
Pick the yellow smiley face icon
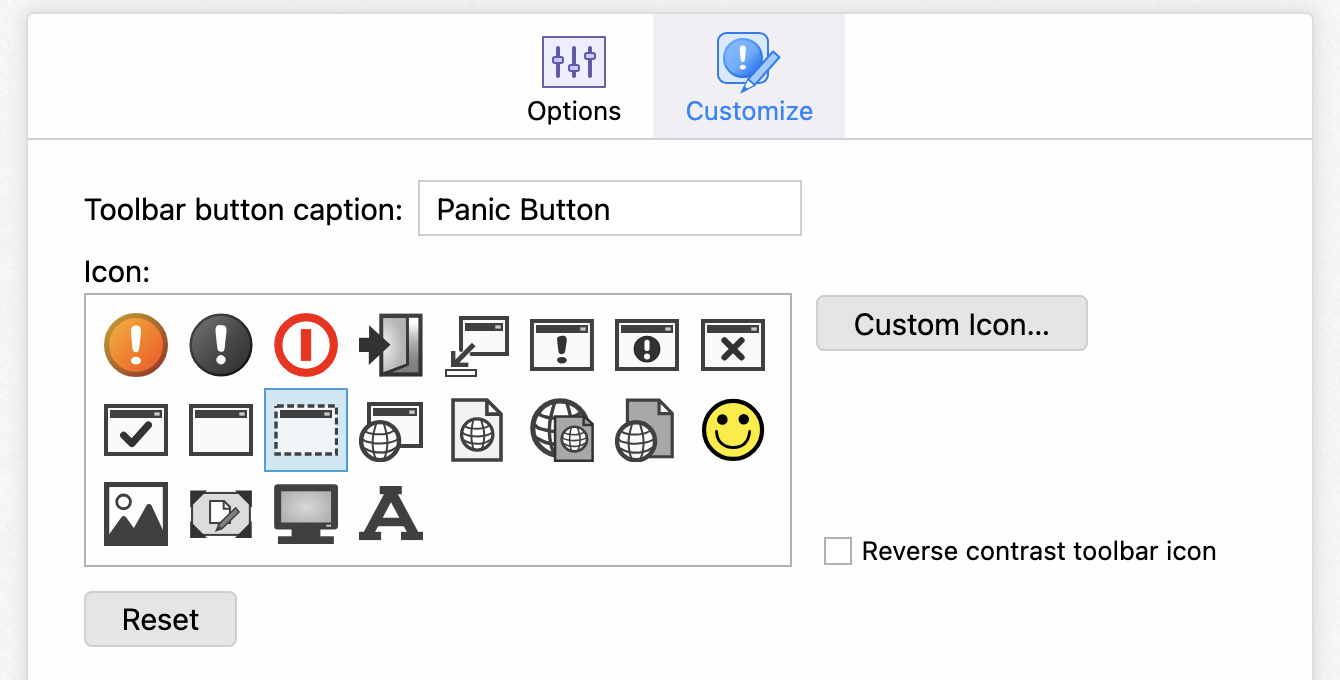(x=733, y=430)
